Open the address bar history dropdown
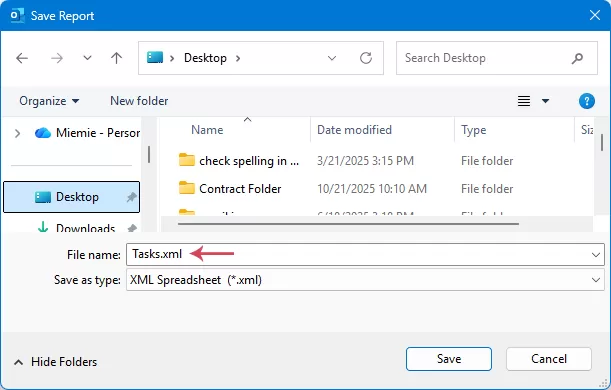Image resolution: width=611 pixels, height=390 pixels. point(332,58)
